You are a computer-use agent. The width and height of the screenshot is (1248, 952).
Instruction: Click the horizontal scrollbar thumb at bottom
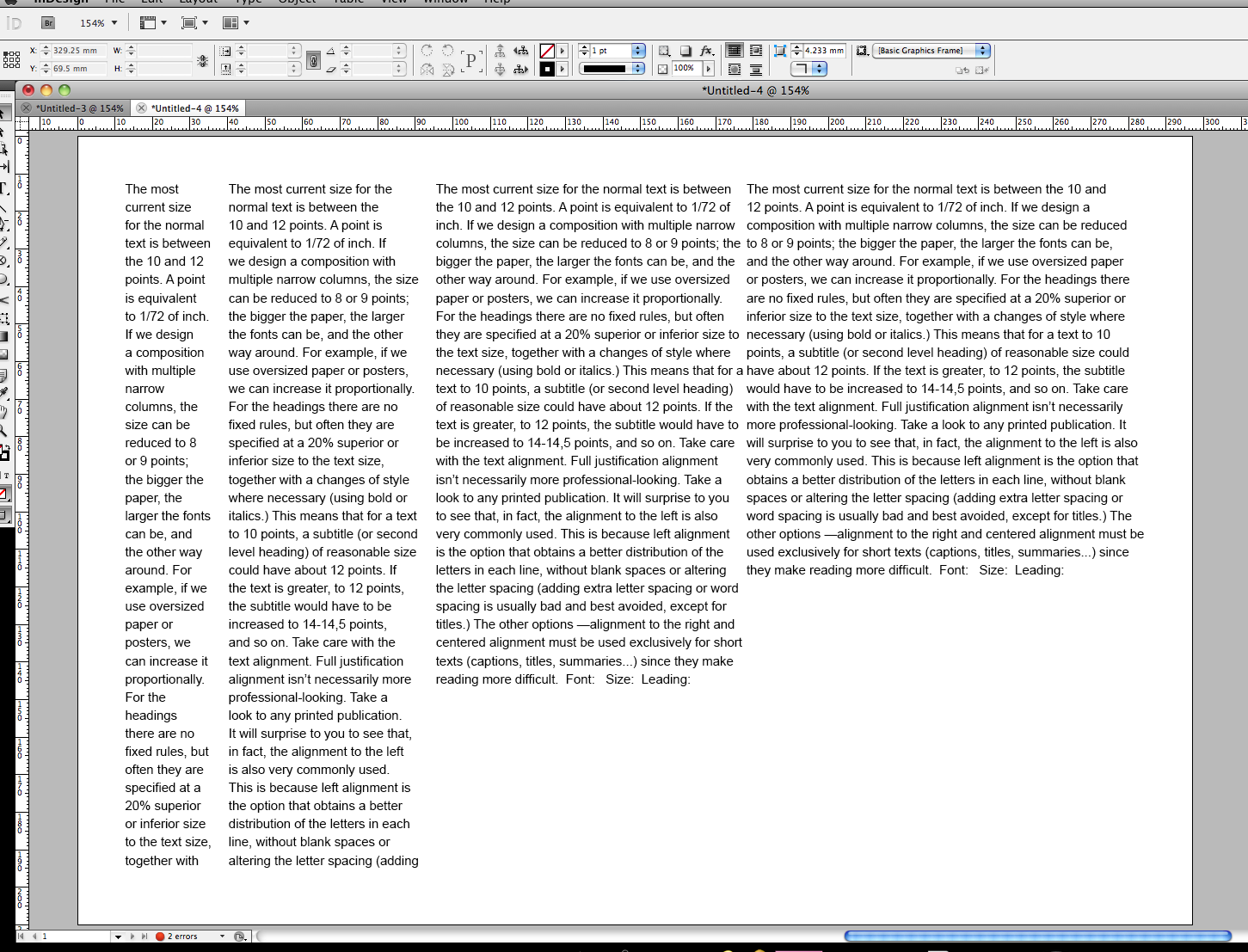click(x=1038, y=936)
